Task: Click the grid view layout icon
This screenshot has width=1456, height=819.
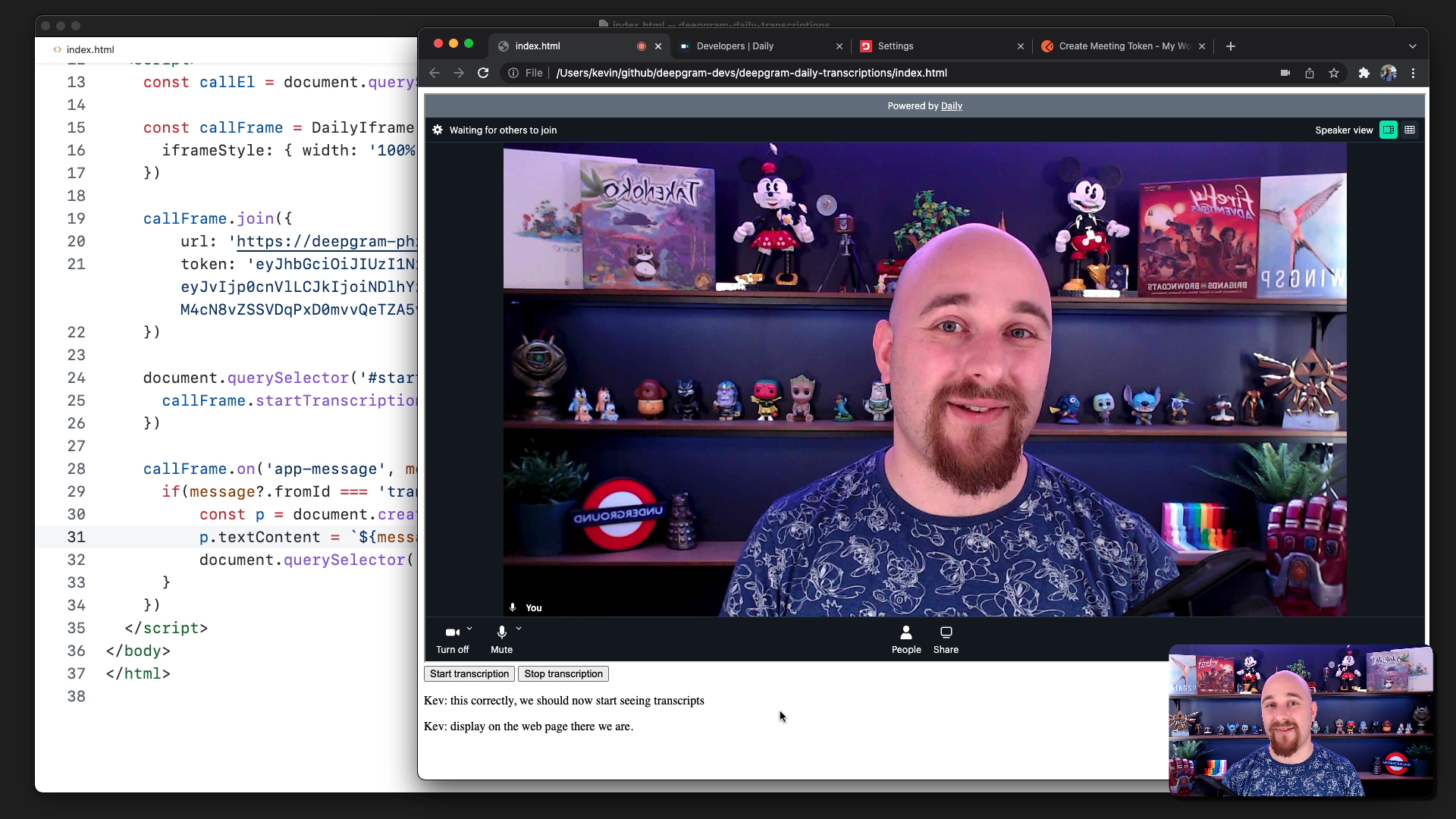Action: click(x=1409, y=129)
